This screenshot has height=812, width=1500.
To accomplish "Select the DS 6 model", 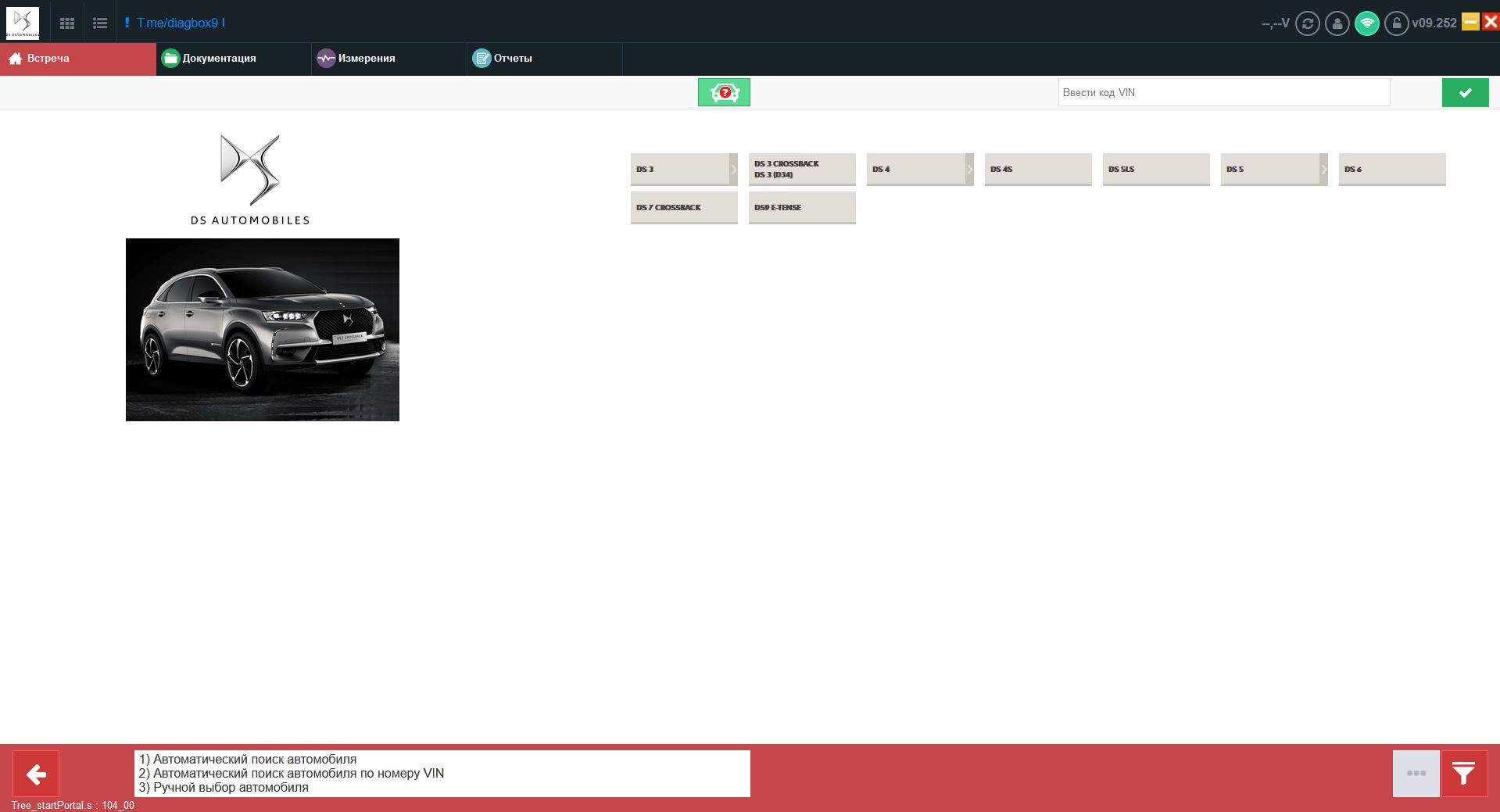I will (1392, 169).
